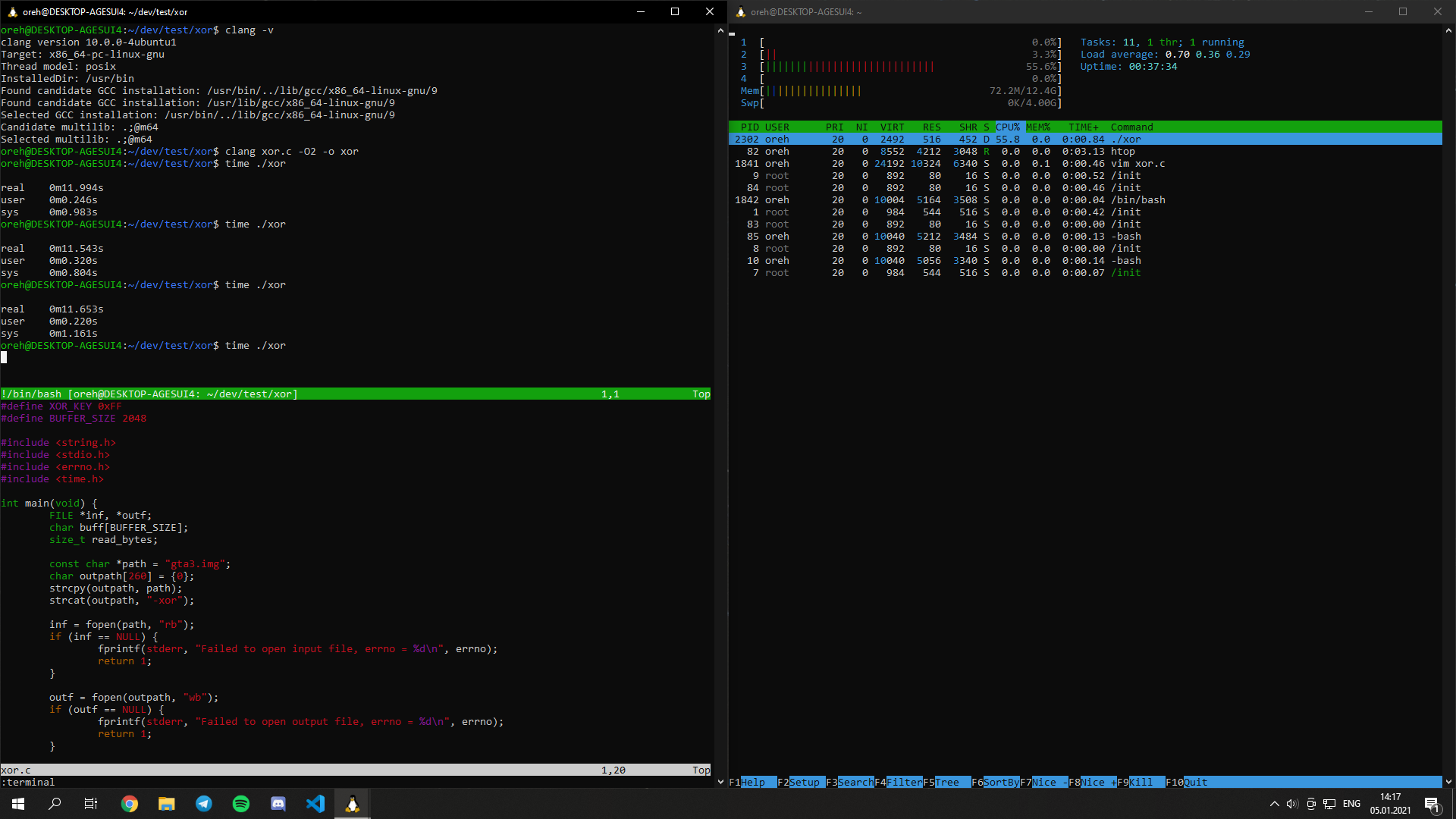Click the volume icon in the system tray
1456x819 pixels.
tap(1292, 804)
